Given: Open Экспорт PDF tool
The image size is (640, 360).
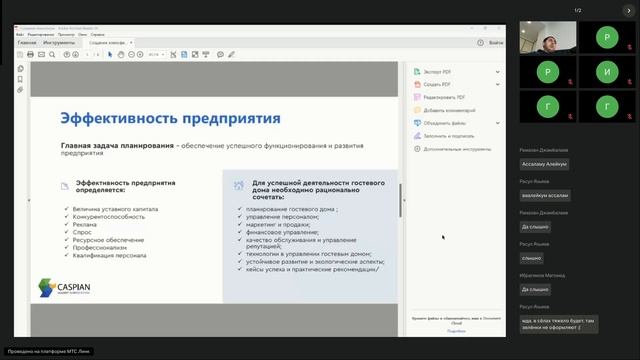Looking at the screenshot, I should point(437,72).
